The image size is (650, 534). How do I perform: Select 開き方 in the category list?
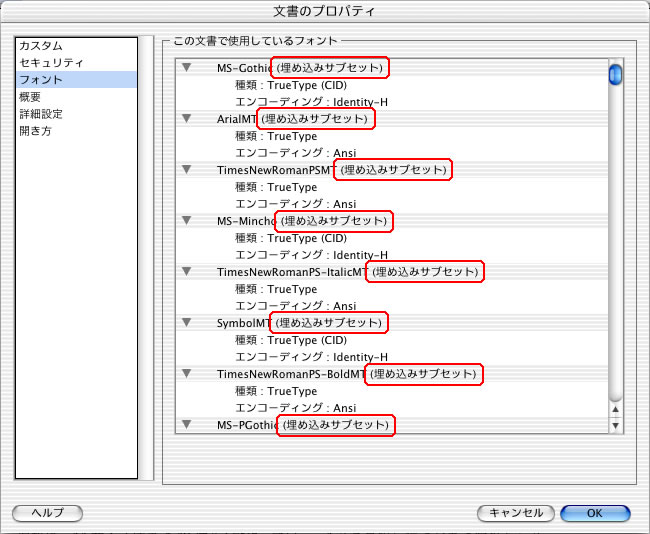coord(76,131)
